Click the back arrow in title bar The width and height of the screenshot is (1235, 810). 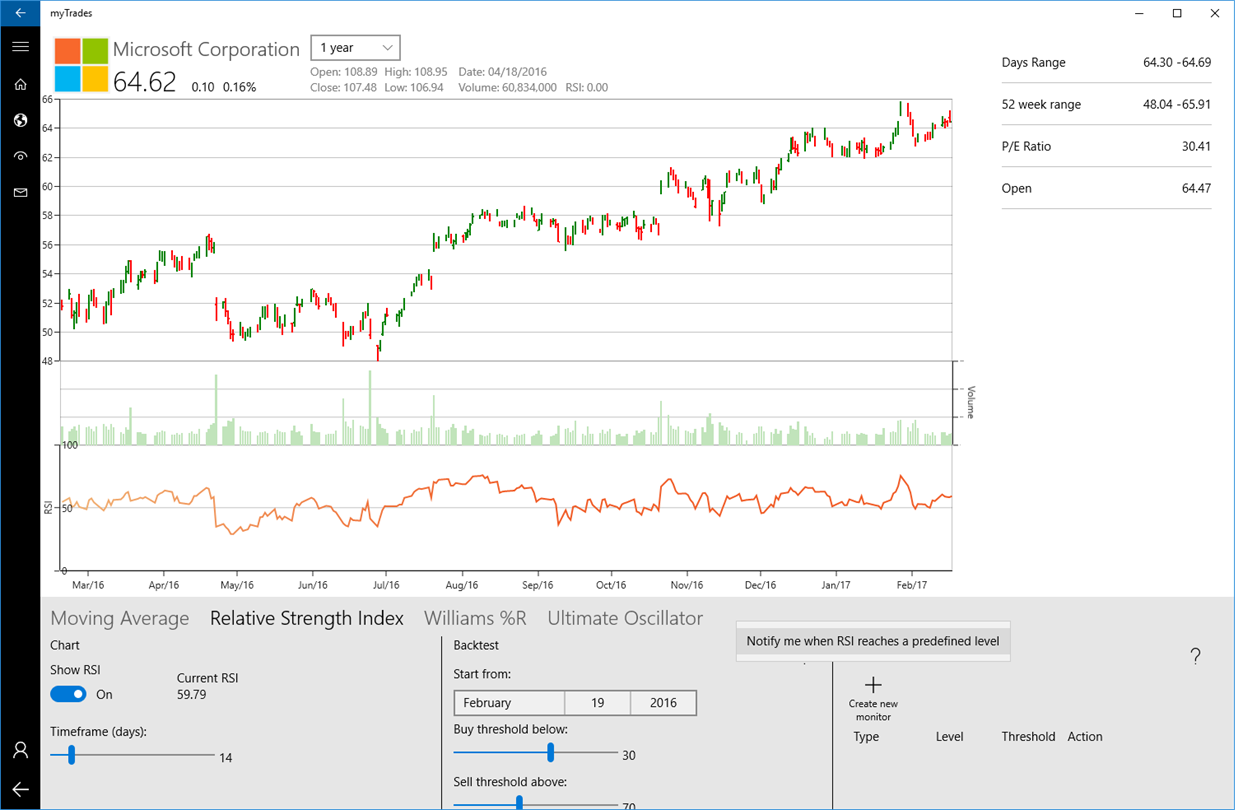point(20,13)
